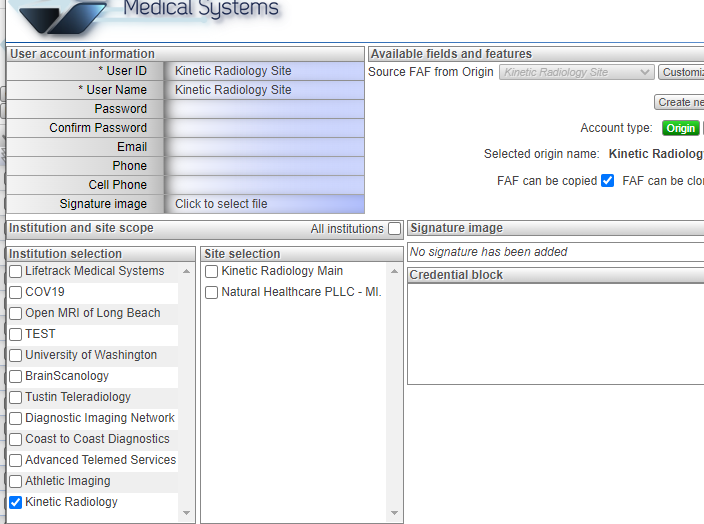The image size is (704, 524).
Task: Focus the Password input field
Action: click(x=264, y=109)
